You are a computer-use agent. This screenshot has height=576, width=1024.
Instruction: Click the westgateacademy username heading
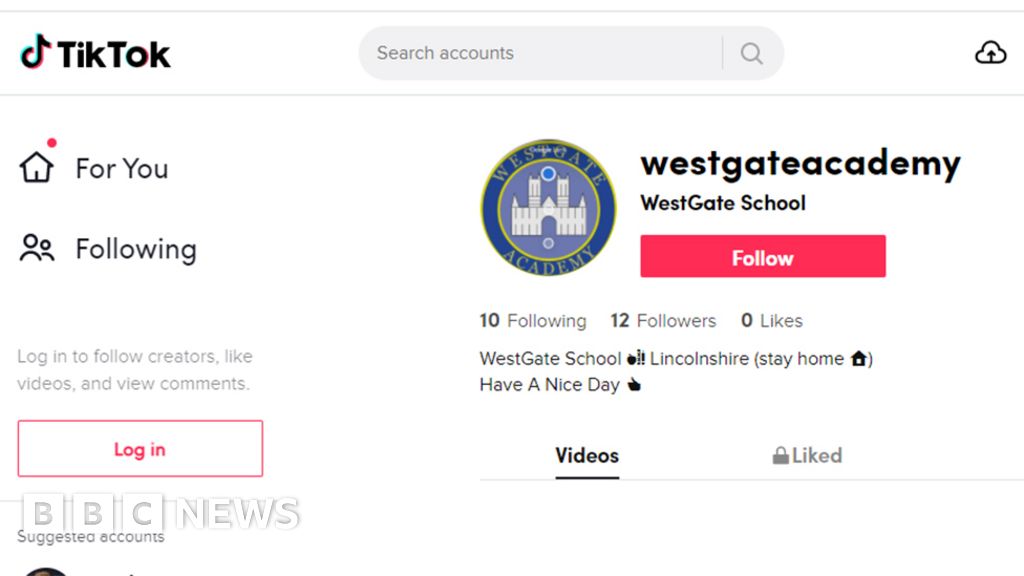[x=800, y=163]
